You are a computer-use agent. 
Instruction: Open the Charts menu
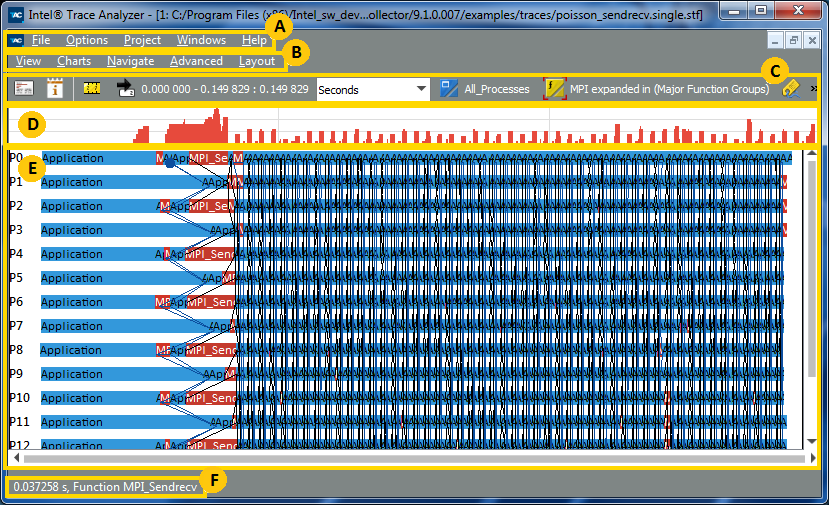[74, 61]
